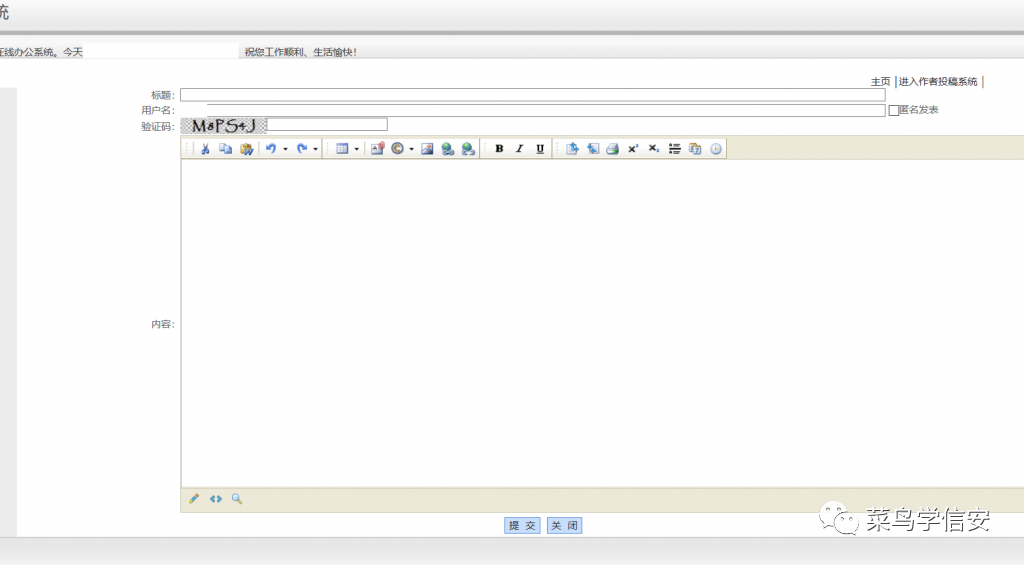1024x565 pixels.
Task: Click the insert date calendar icon
Action: (x=695, y=149)
